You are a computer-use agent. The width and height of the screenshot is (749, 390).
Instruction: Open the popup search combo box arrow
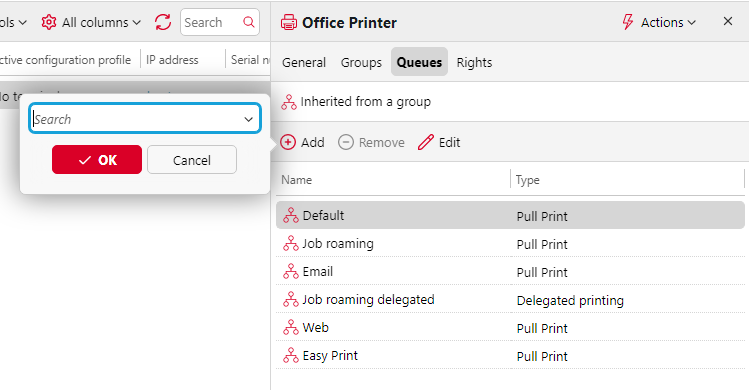pyautogui.click(x=248, y=119)
